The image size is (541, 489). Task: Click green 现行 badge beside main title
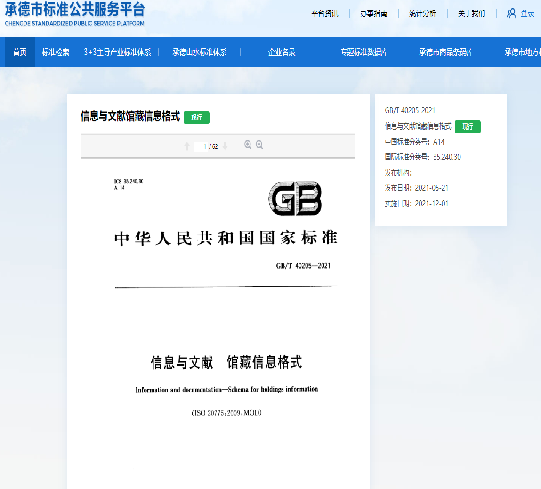pos(197,117)
